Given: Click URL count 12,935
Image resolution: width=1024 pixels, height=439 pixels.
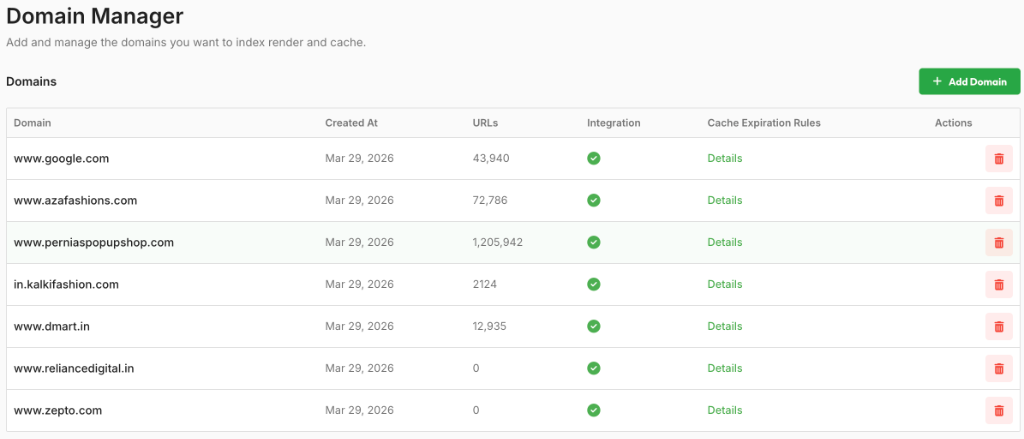Looking at the screenshot, I should pos(489,326).
